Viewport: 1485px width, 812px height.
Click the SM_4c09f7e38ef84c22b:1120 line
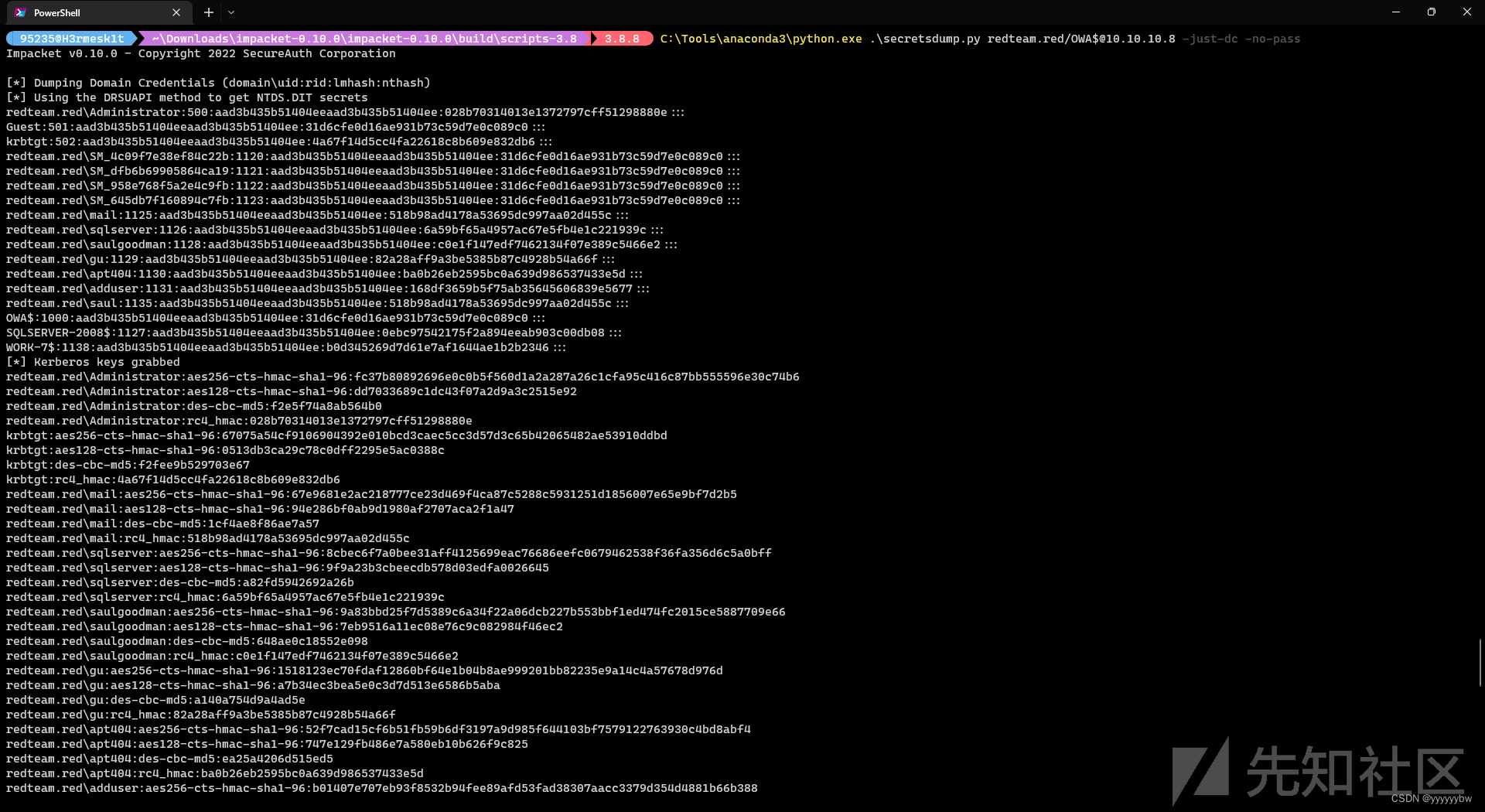click(373, 156)
